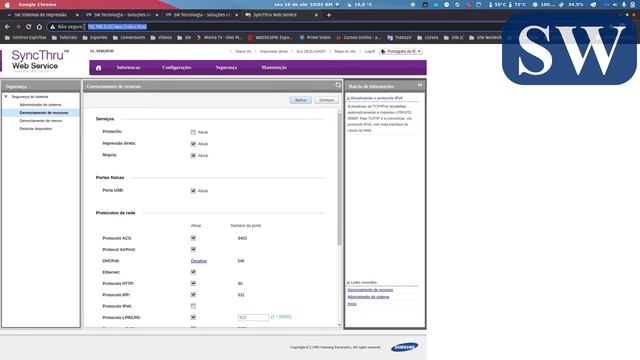Toggle the Impressão direta Ativar checkbox
The height and width of the screenshot is (360, 640).
pyautogui.click(x=193, y=144)
